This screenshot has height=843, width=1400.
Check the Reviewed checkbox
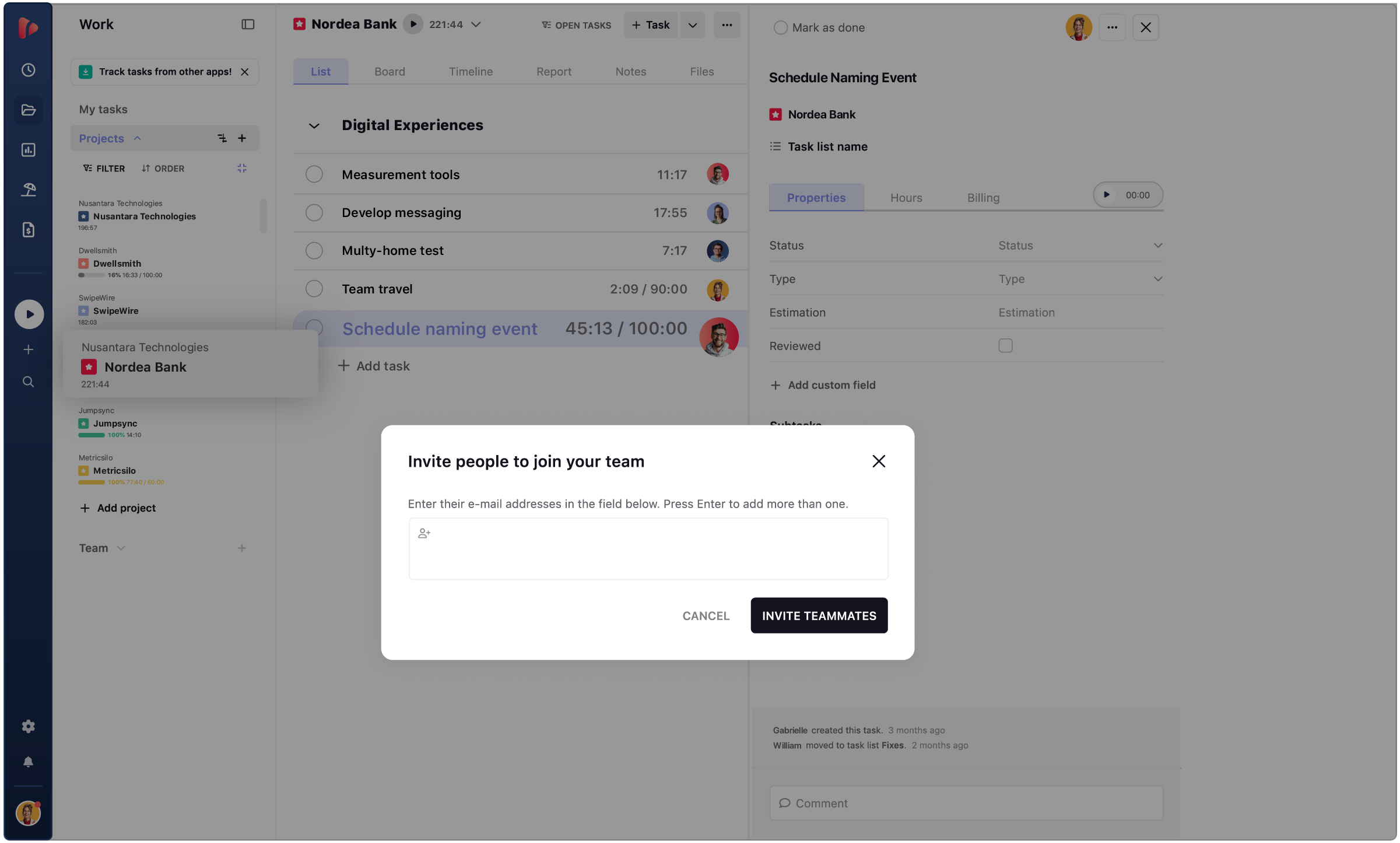1005,346
